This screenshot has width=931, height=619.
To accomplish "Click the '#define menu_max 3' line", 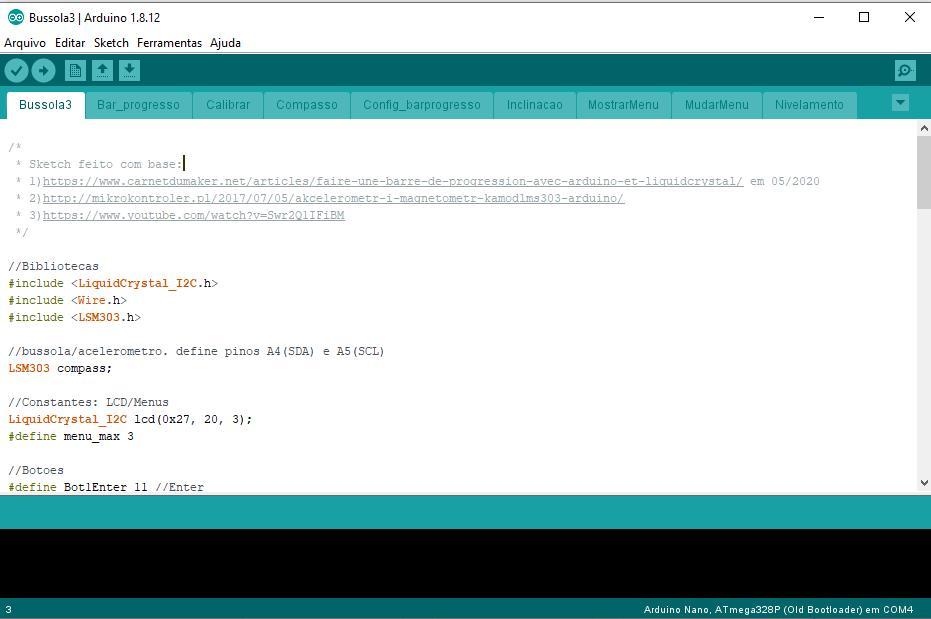I will [x=71, y=436].
